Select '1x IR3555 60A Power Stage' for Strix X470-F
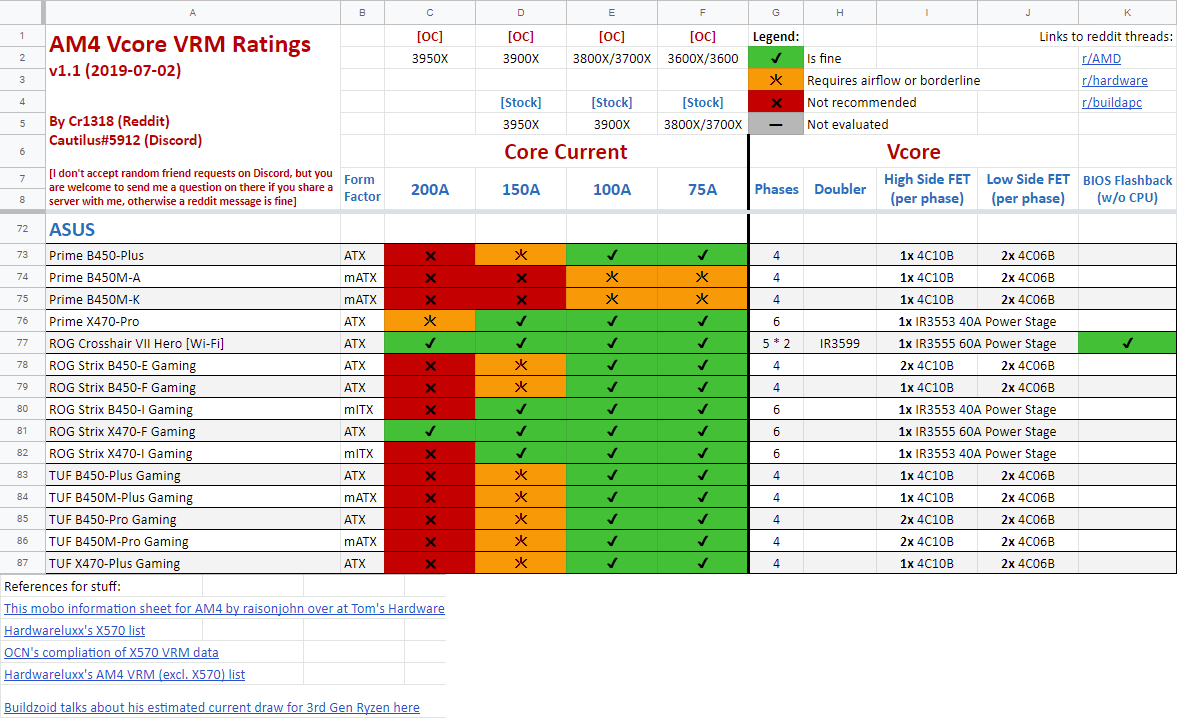The height and width of the screenshot is (718, 1177). point(977,431)
